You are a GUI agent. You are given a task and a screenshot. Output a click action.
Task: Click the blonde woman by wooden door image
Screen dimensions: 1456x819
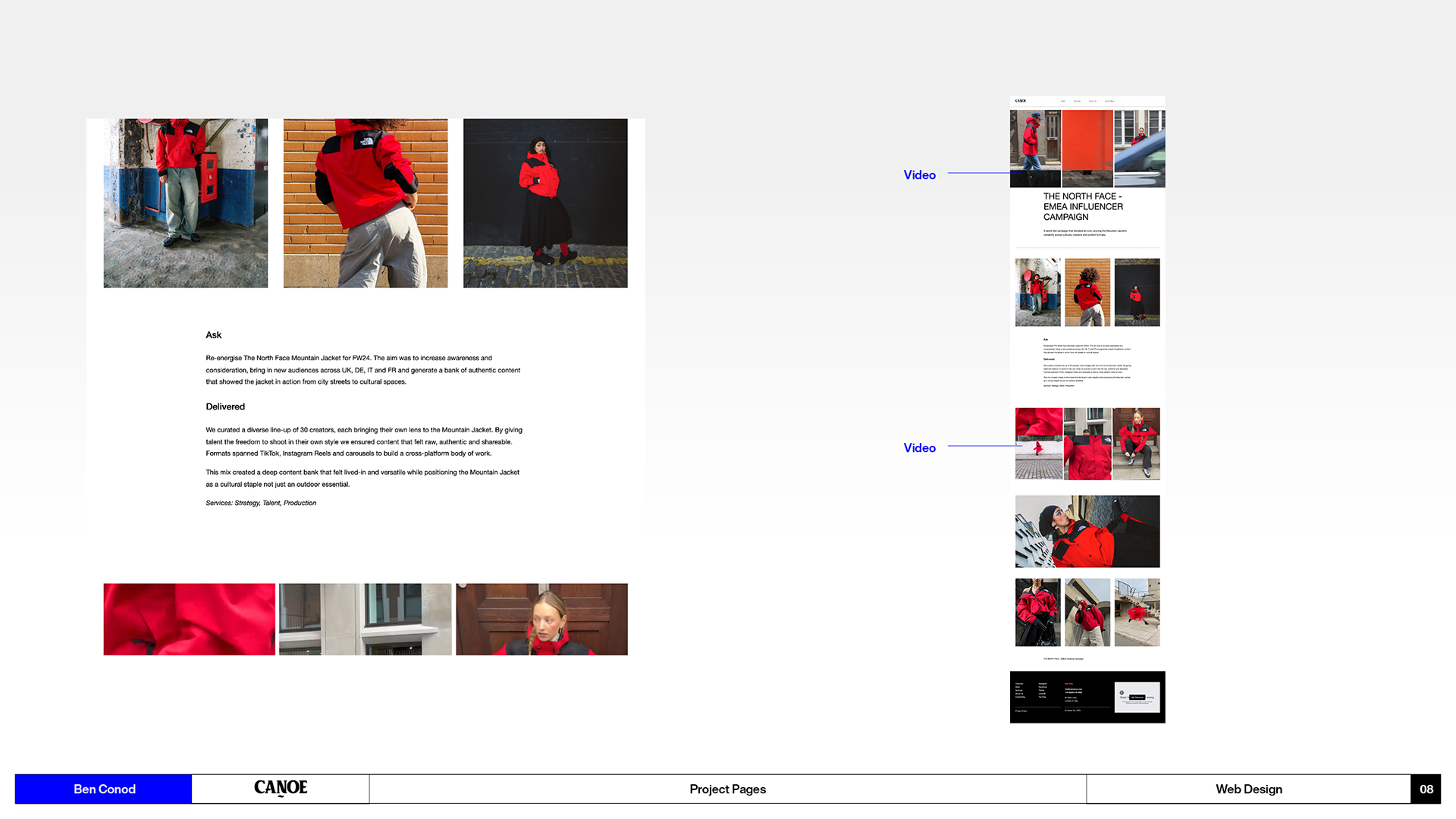[x=541, y=619]
